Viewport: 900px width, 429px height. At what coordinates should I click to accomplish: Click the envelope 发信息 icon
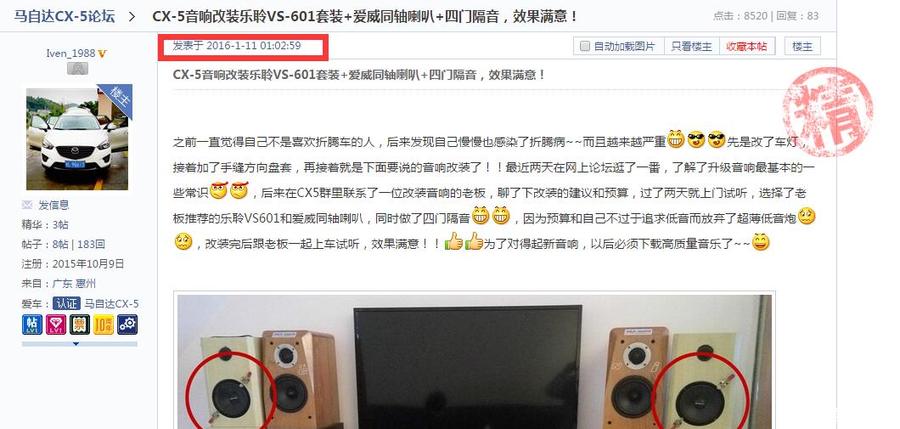pyautogui.click(x=27, y=204)
